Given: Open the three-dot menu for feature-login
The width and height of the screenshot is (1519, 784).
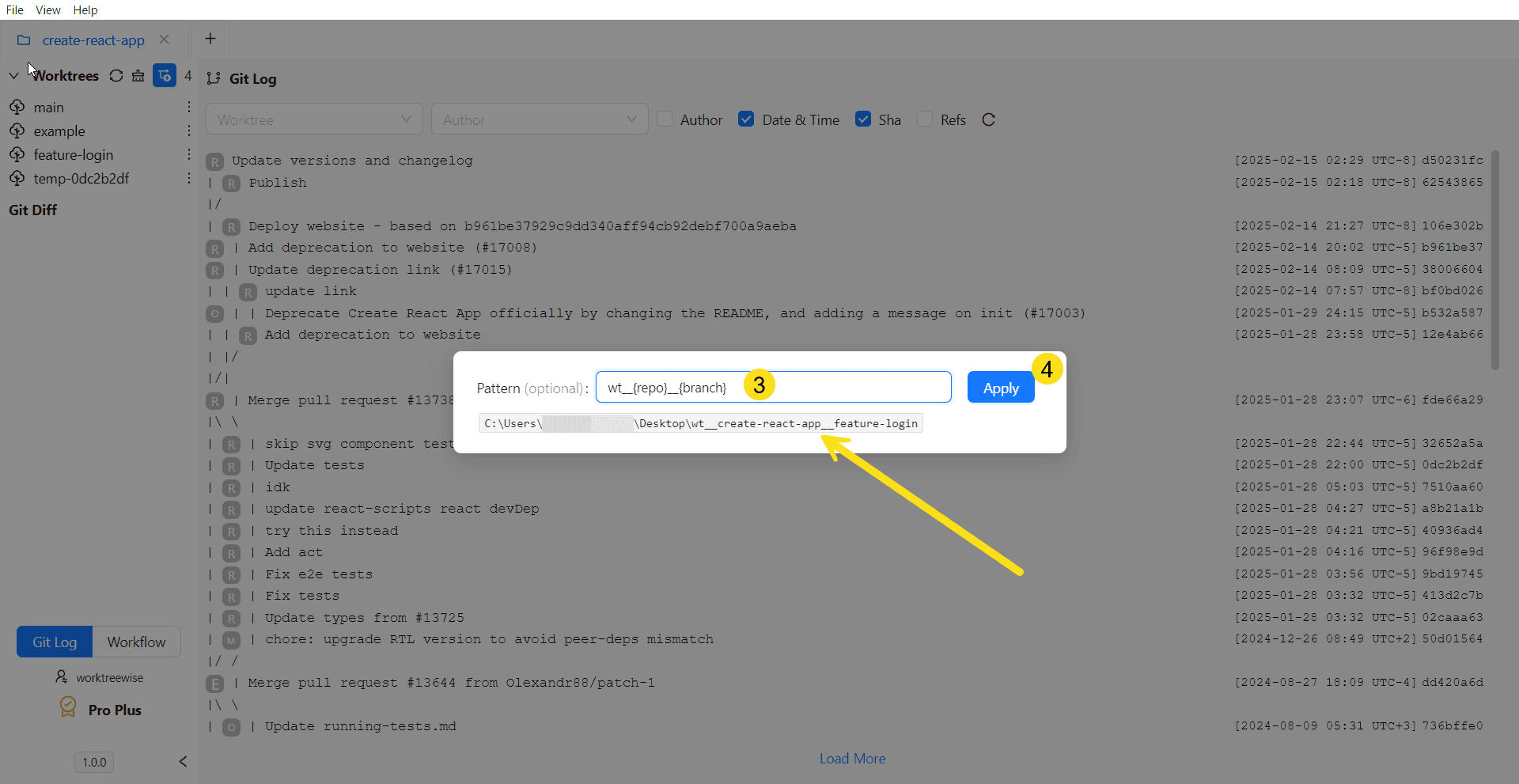Looking at the screenshot, I should [x=189, y=155].
